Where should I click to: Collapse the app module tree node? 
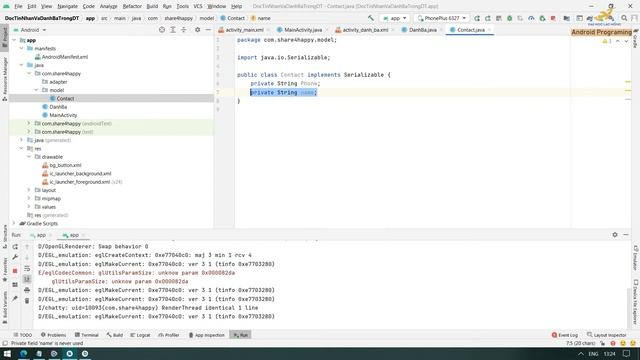(x=14, y=40)
